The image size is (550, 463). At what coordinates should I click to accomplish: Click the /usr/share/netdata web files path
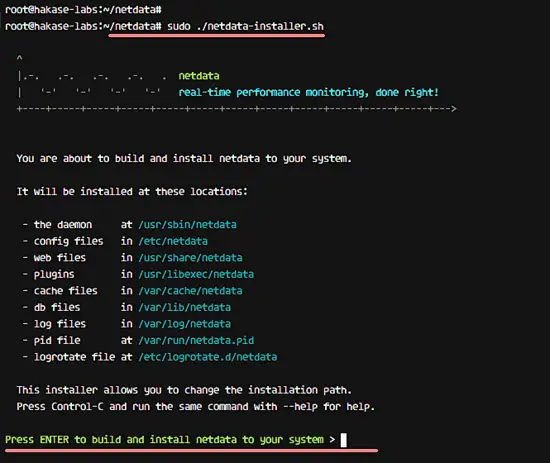190,258
